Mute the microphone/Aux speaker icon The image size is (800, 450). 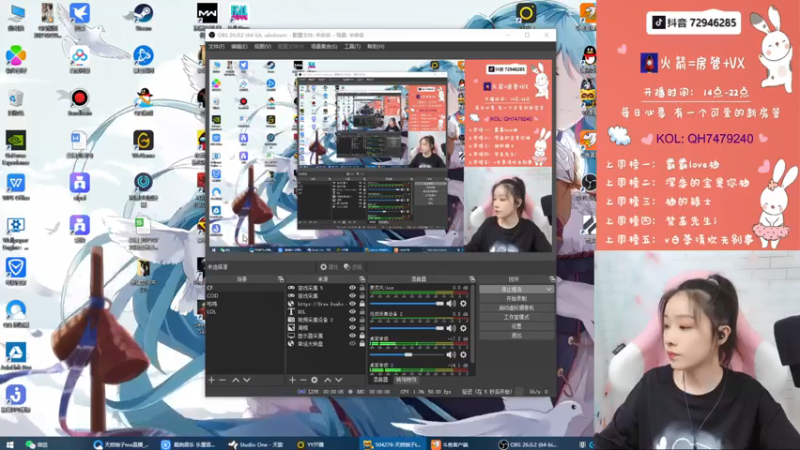tap(451, 304)
